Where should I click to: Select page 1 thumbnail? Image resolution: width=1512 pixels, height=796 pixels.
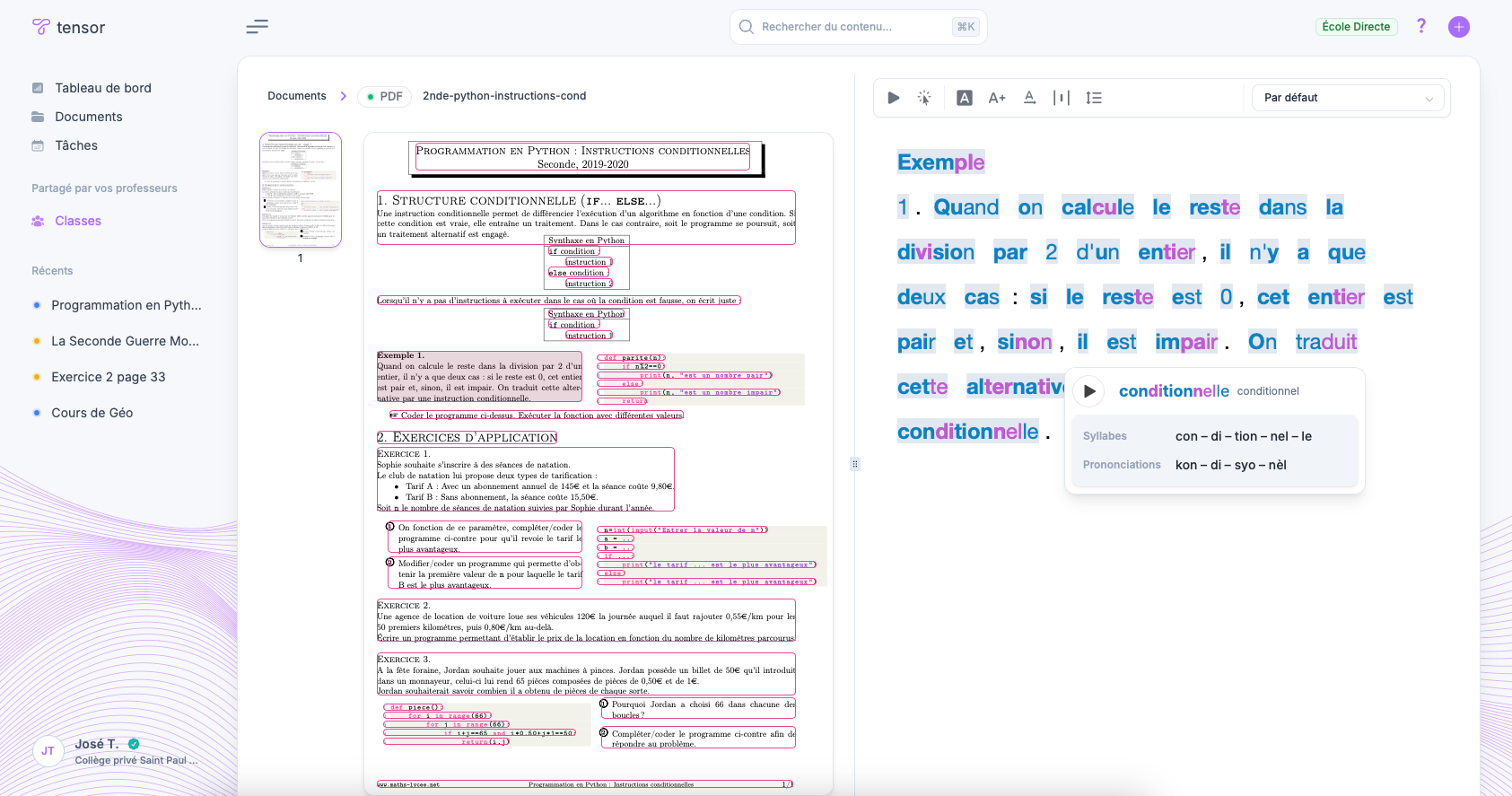(x=301, y=189)
